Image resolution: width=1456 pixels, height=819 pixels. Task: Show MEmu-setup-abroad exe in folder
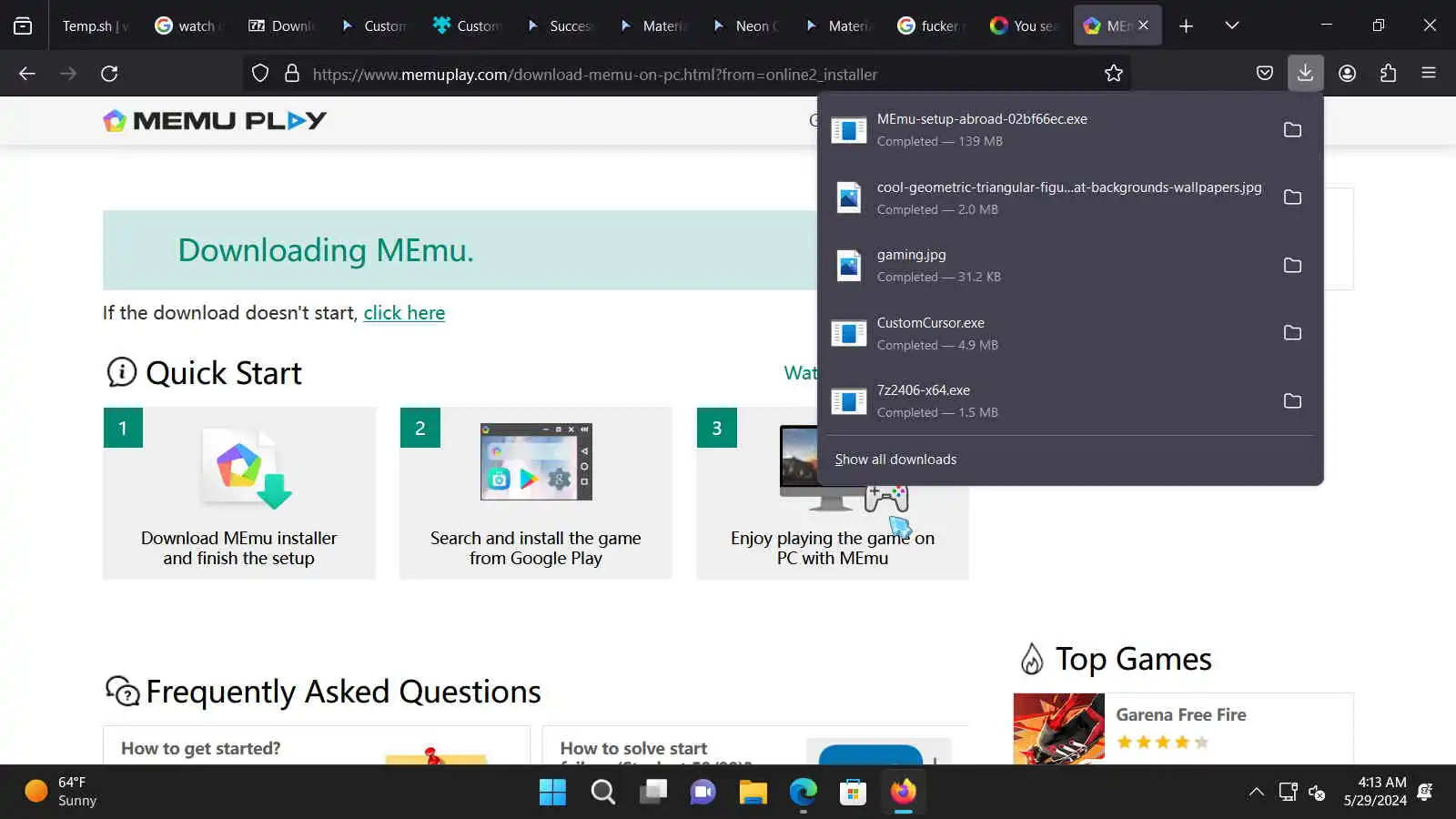pos(1292,130)
